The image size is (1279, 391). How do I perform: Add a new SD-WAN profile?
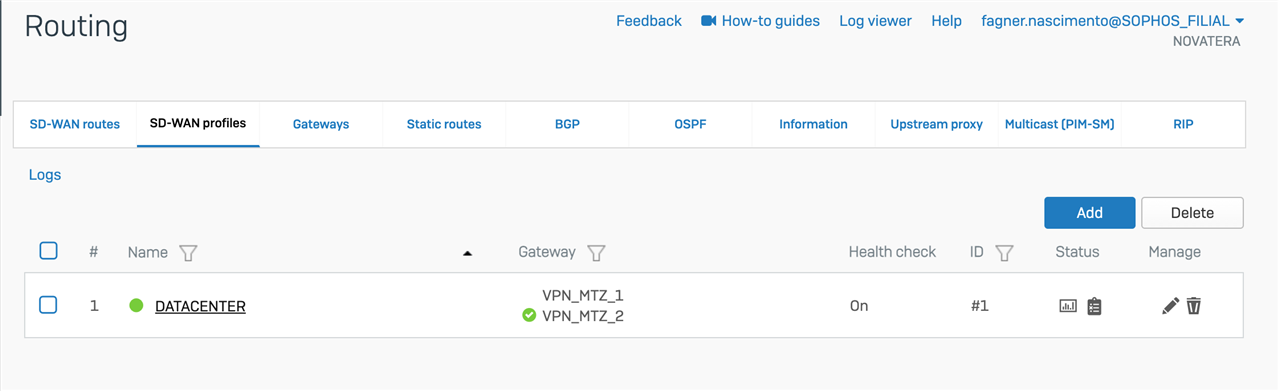[x=1090, y=213]
